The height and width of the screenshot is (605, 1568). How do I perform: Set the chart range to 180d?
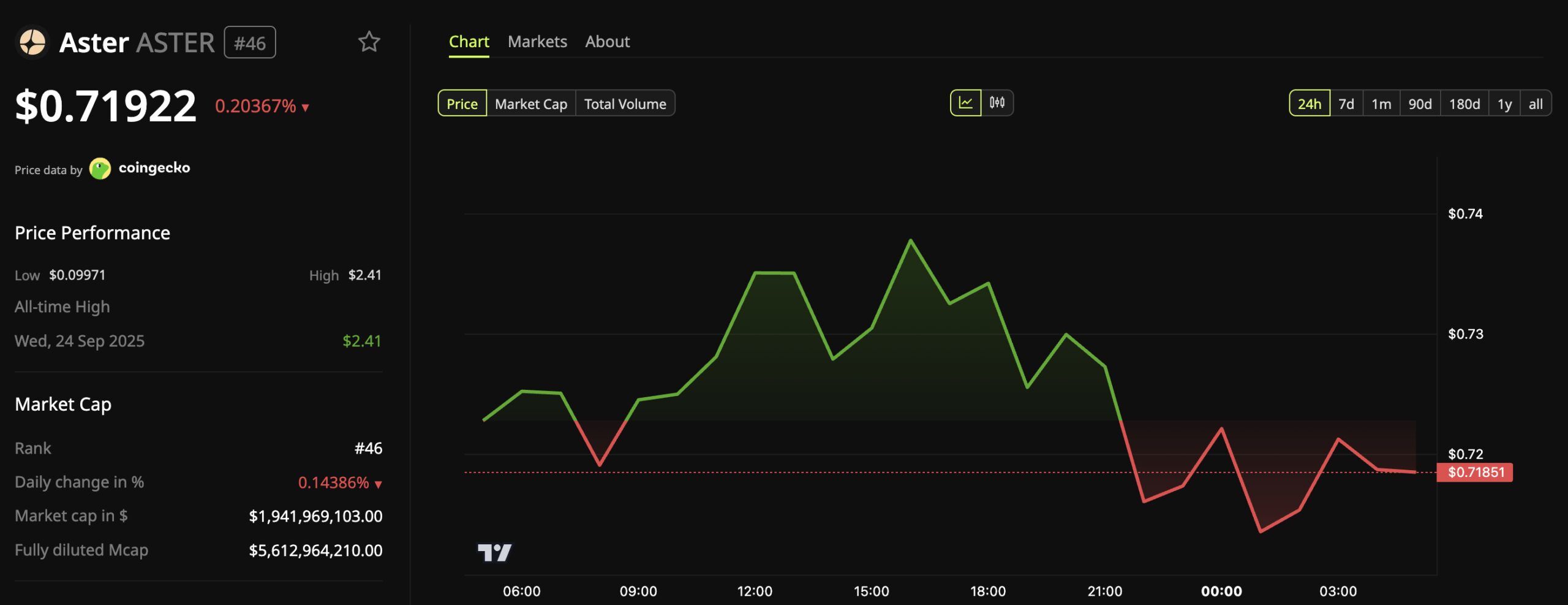[1464, 104]
